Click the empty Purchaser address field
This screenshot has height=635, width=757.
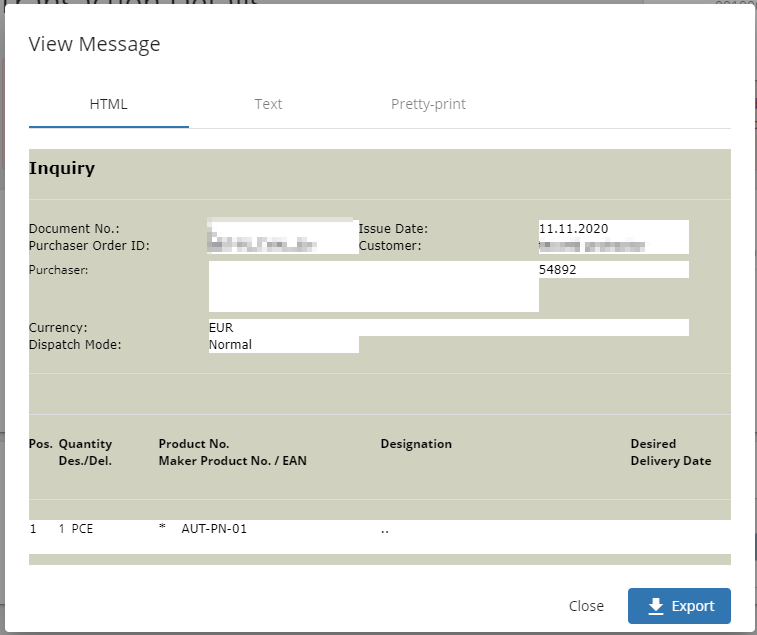click(x=372, y=287)
